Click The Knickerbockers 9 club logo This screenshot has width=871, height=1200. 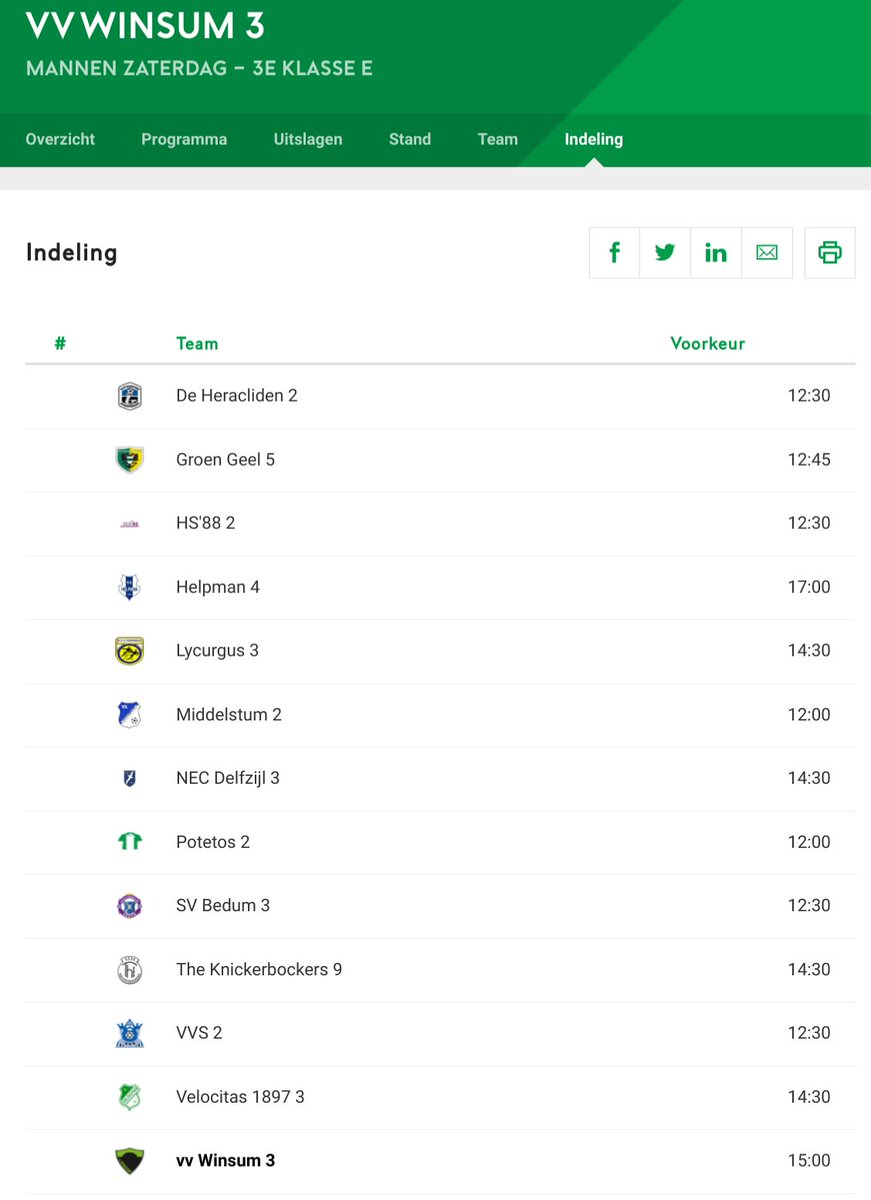(x=129, y=970)
